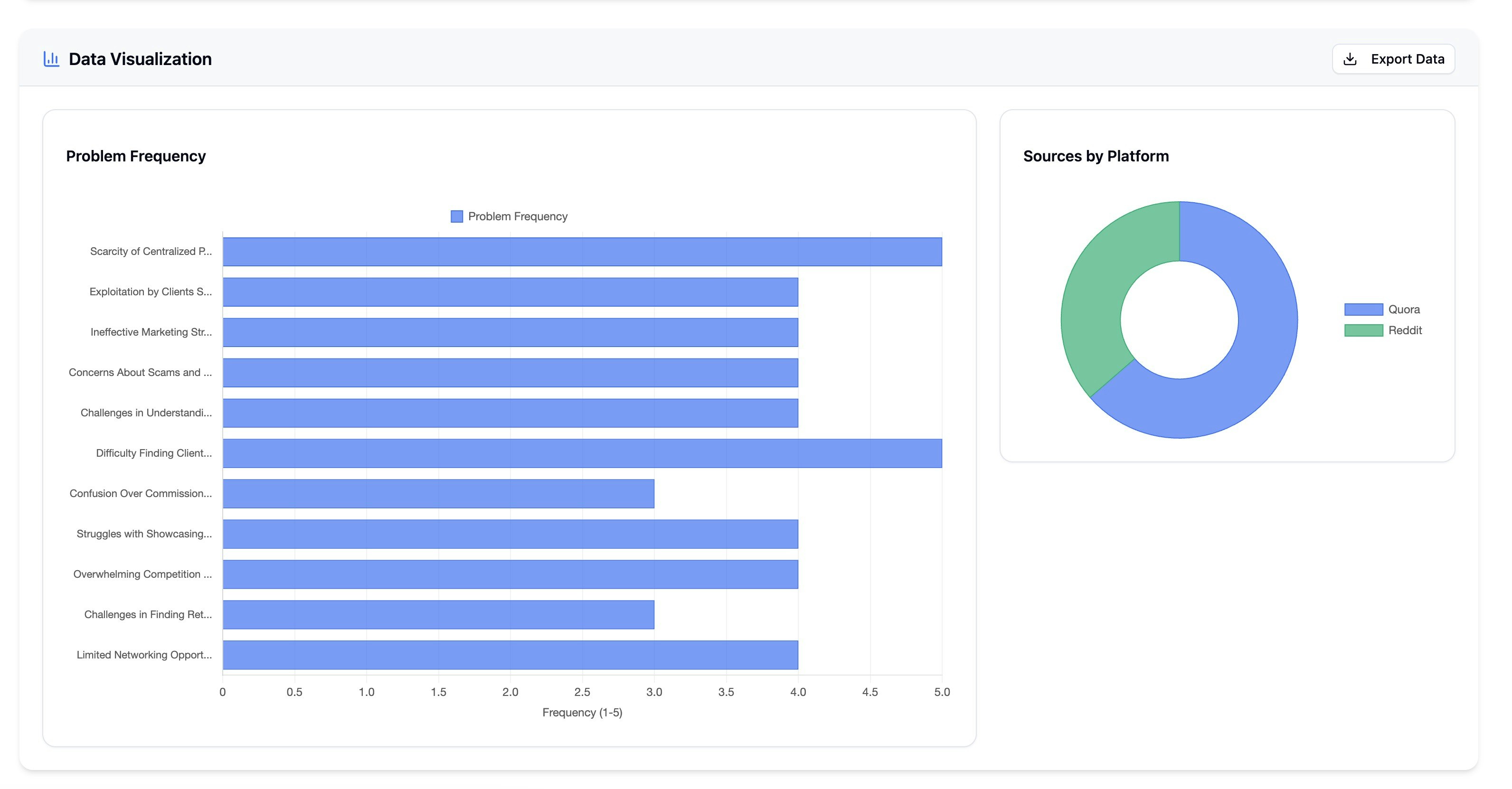Click the Exploitation by Clients bar
Viewport: 1512px width, 789px height.
[510, 292]
